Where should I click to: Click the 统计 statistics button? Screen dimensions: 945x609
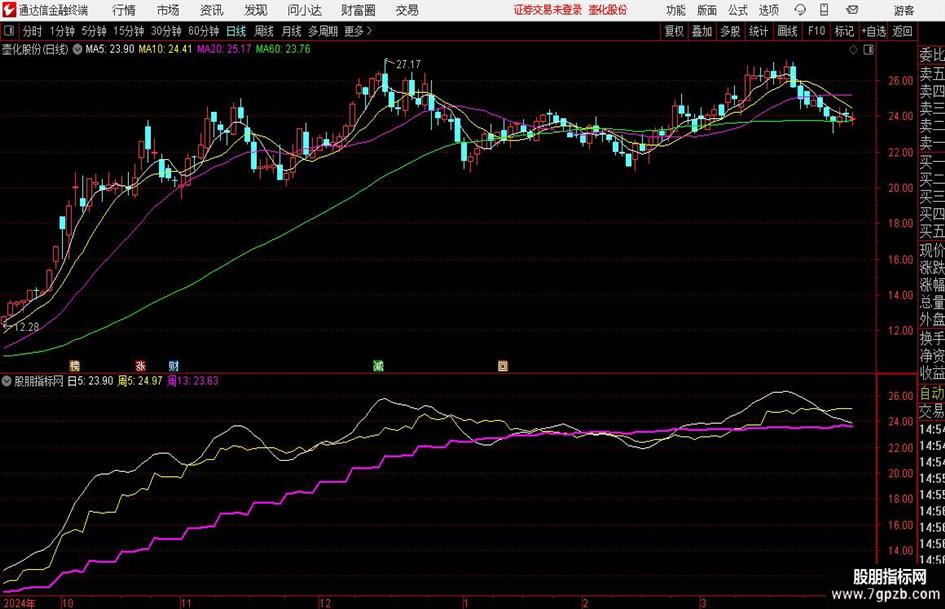(758, 31)
